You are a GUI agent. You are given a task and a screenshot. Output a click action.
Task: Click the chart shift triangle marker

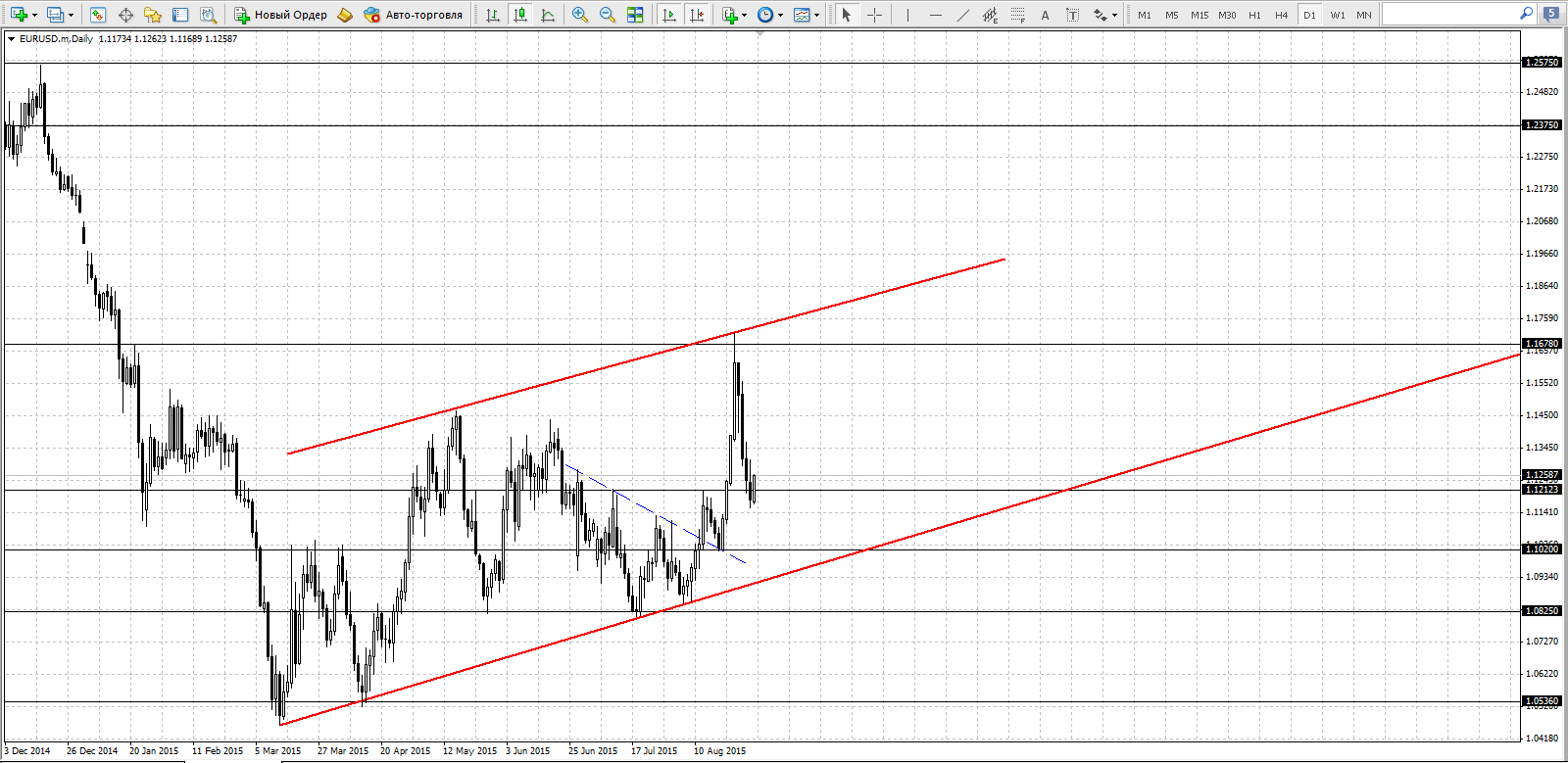759,34
